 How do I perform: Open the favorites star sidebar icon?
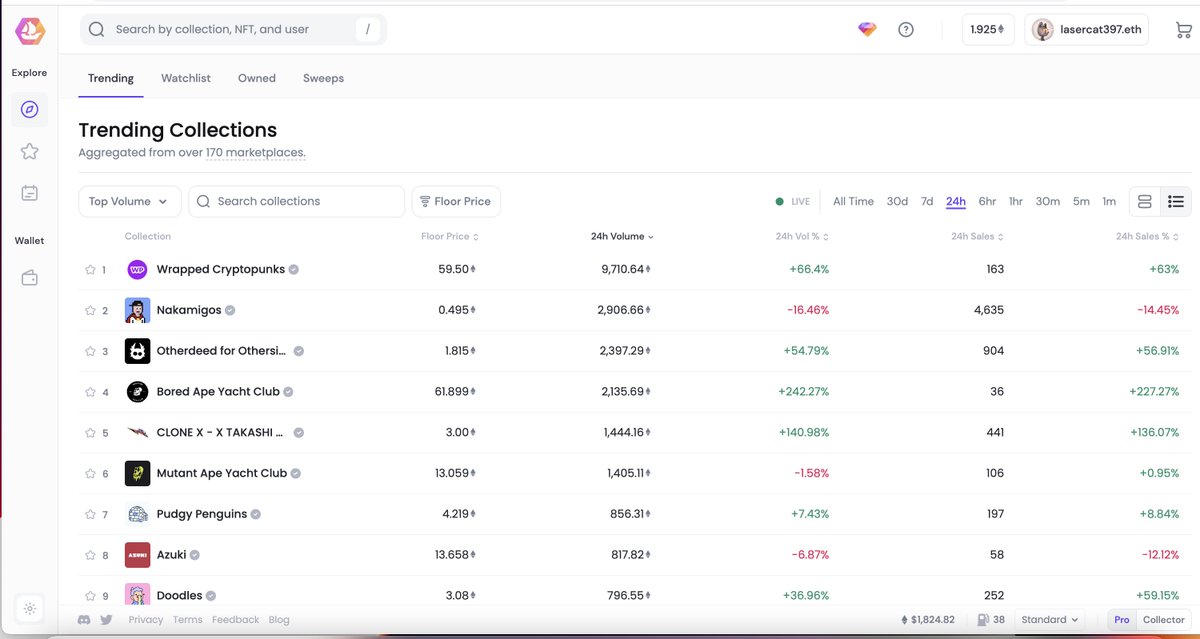coord(29,151)
